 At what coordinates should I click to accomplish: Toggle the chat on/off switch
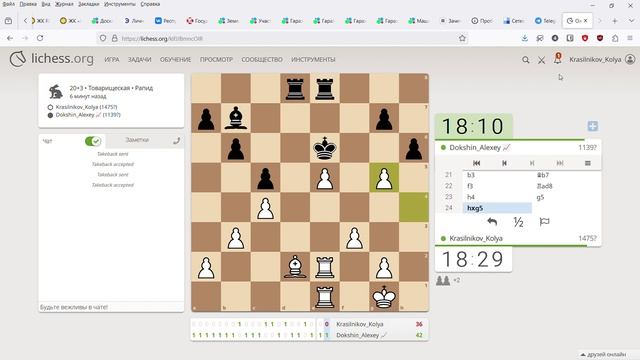point(93,141)
